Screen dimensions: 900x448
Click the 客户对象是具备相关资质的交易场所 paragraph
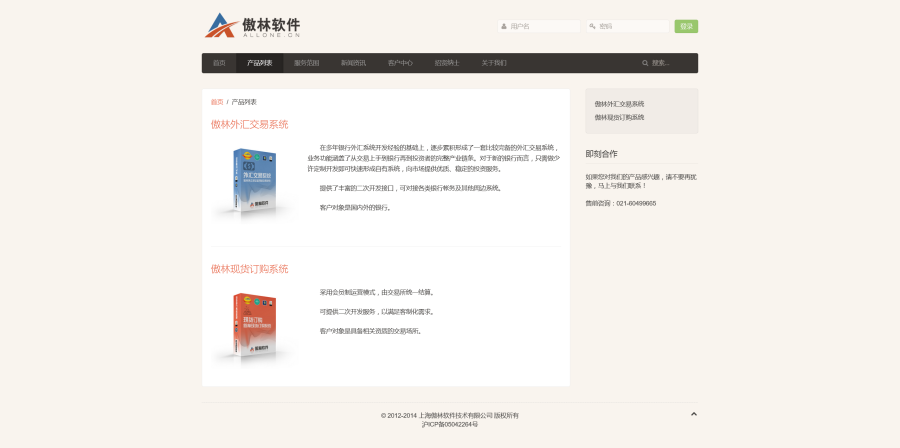[x=371, y=332]
